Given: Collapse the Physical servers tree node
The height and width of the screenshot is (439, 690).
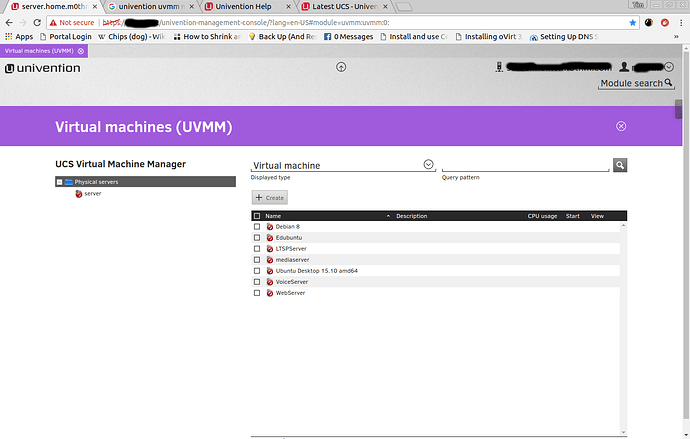Looking at the screenshot, I should point(59,182).
